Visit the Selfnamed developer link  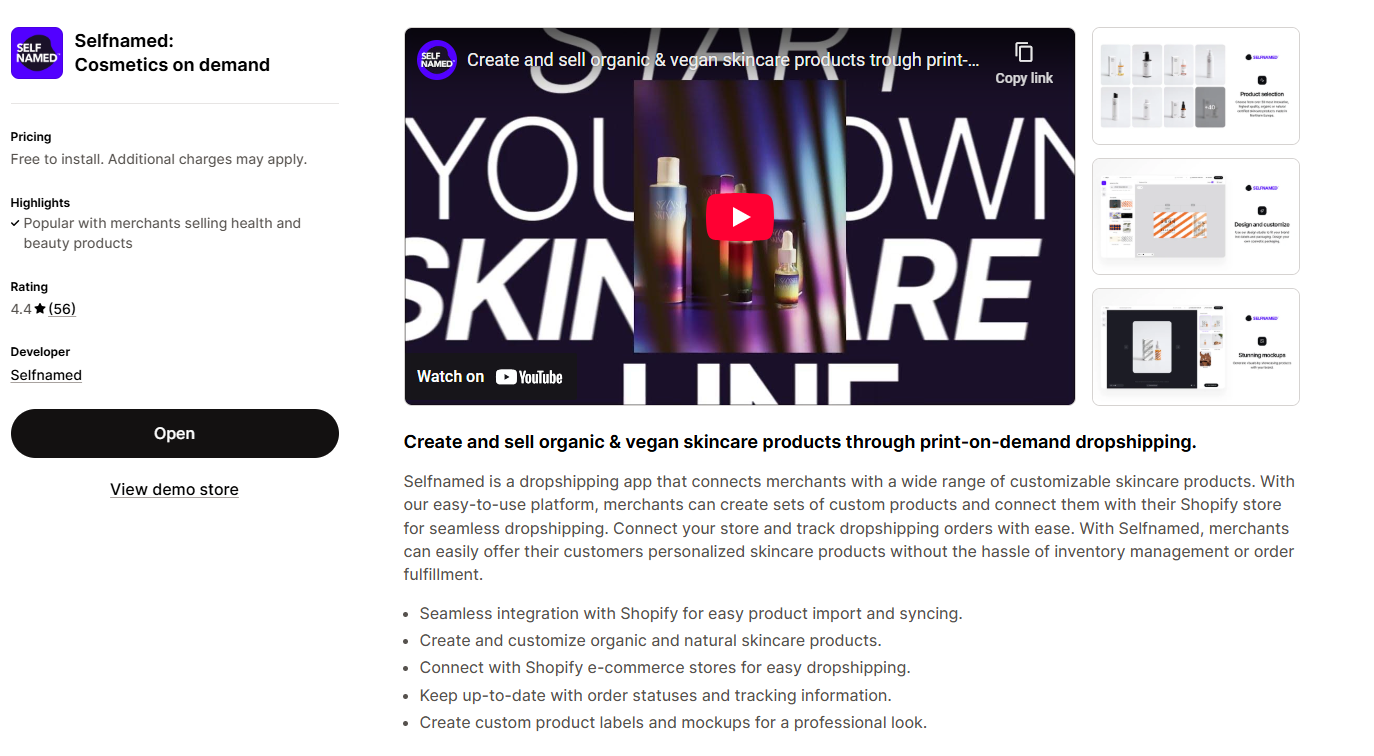pos(46,375)
